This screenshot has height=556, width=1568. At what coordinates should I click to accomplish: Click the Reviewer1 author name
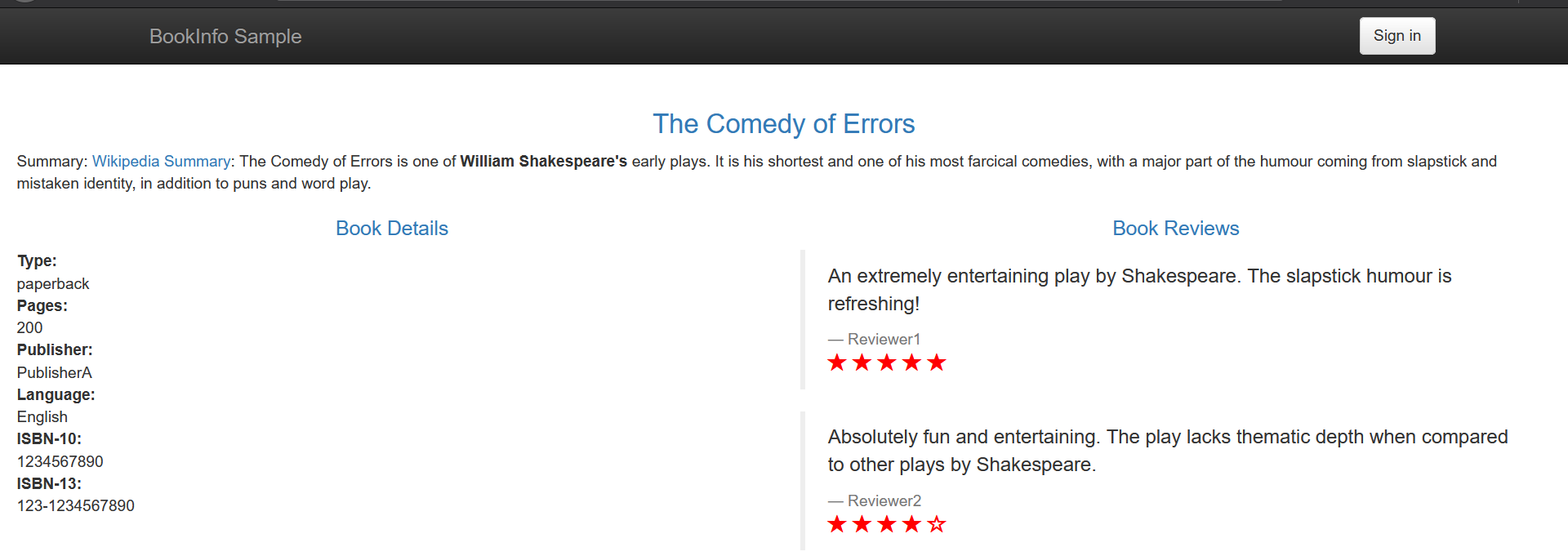(884, 340)
